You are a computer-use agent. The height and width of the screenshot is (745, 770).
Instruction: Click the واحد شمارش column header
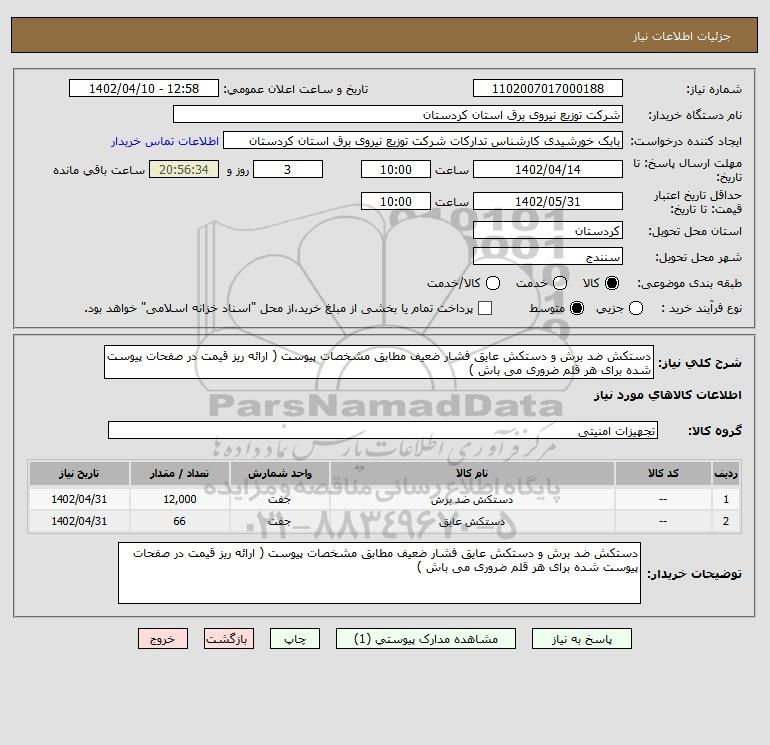pos(279,473)
